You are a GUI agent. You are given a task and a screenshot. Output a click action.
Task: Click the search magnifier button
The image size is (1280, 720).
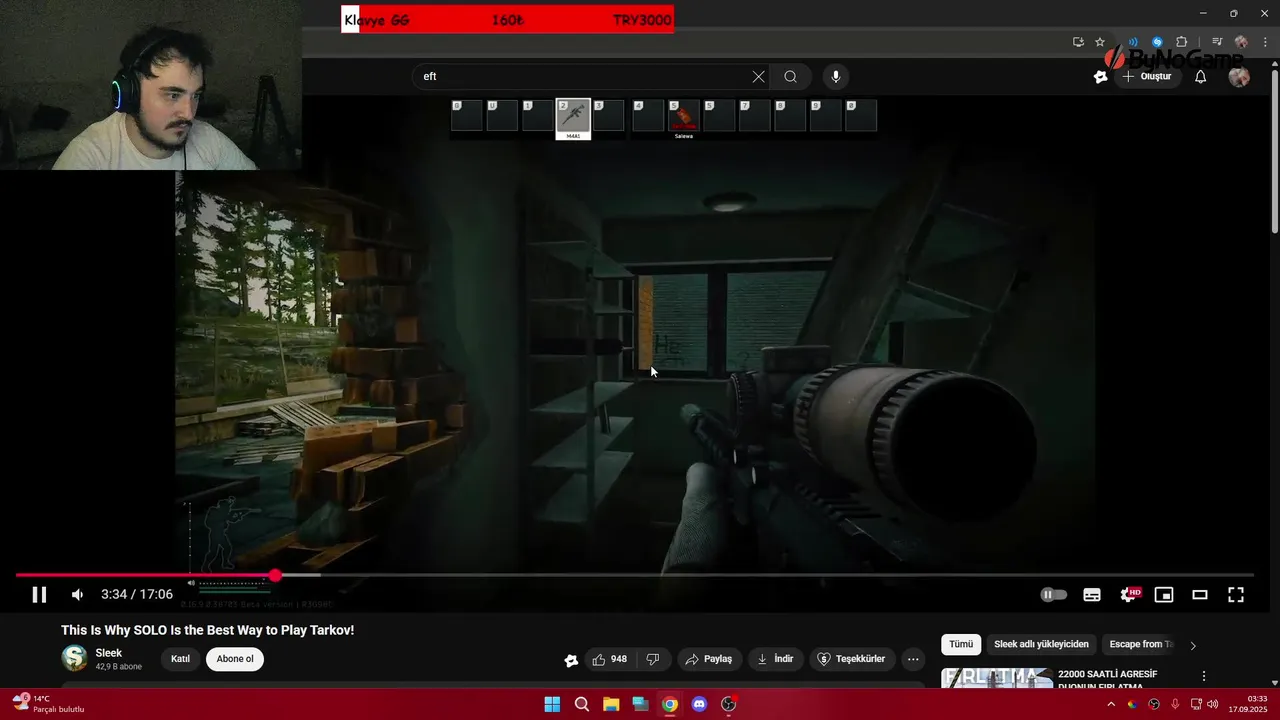[x=791, y=77]
